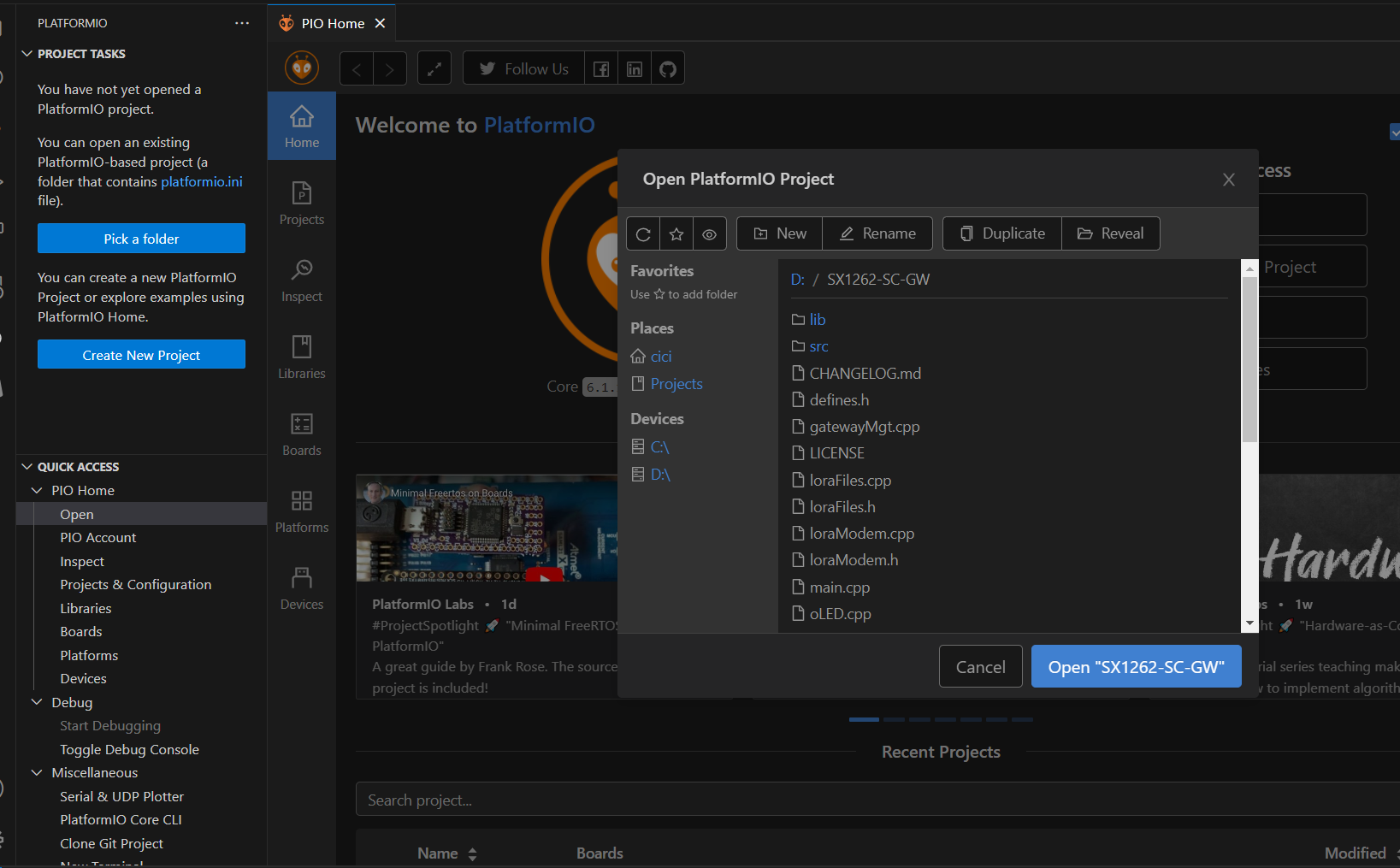Click first news carousel indicator

[864, 719]
